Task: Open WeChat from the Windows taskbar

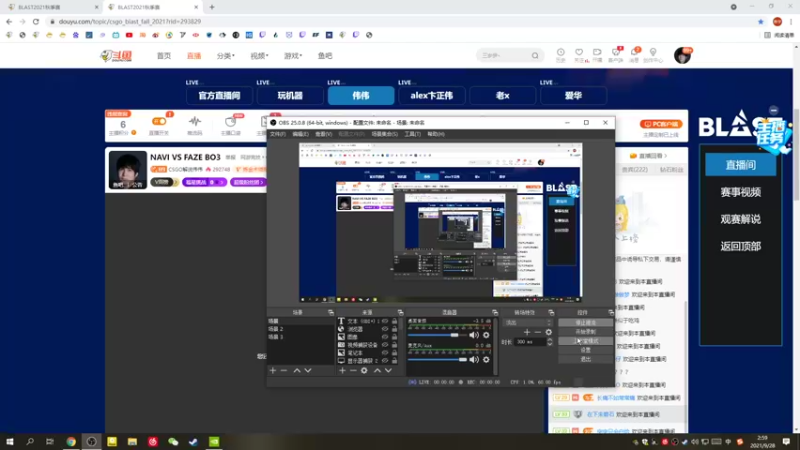Action: tap(173, 441)
